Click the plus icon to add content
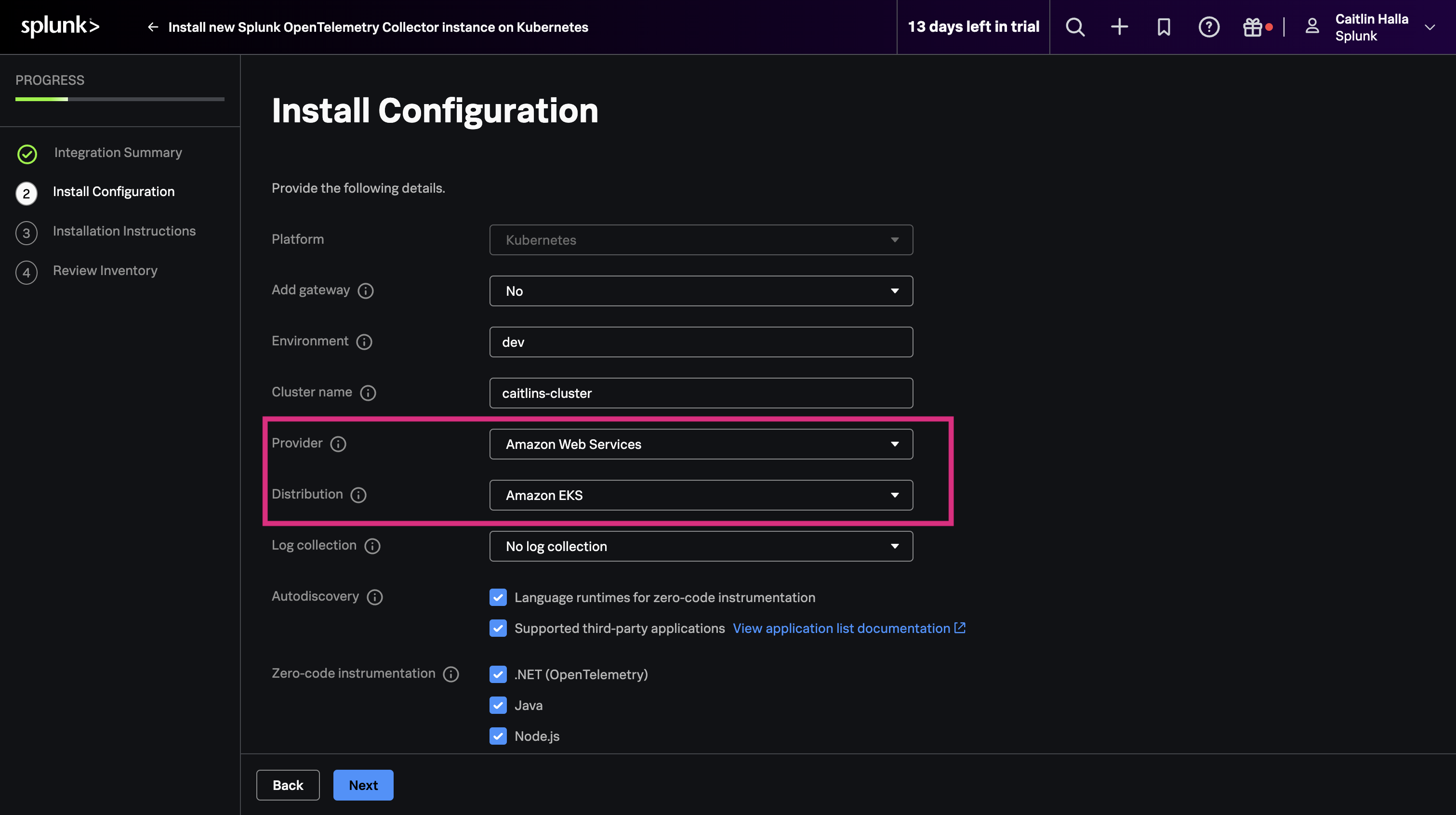1456x815 pixels. click(1119, 26)
